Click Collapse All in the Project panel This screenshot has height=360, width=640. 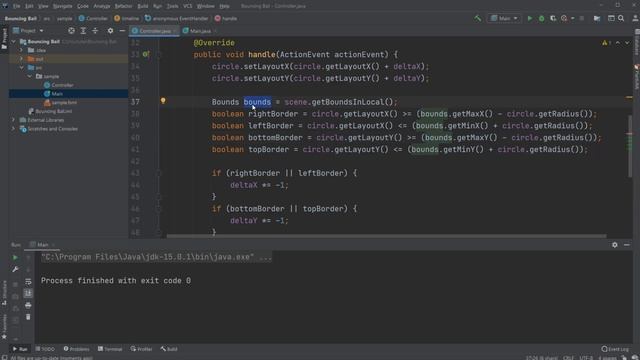tap(95, 31)
